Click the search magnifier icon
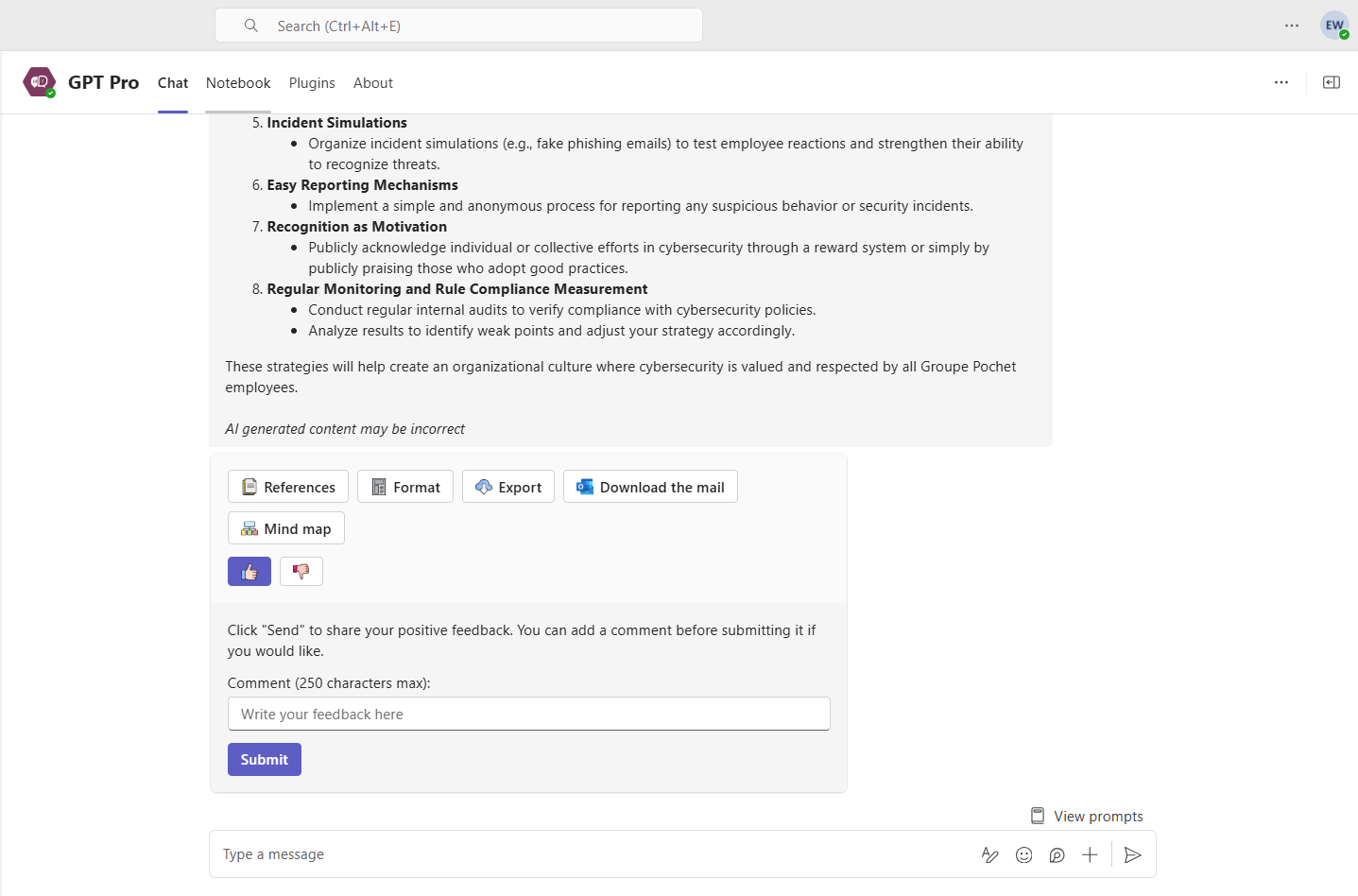This screenshot has height=896, width=1358. pos(250,26)
